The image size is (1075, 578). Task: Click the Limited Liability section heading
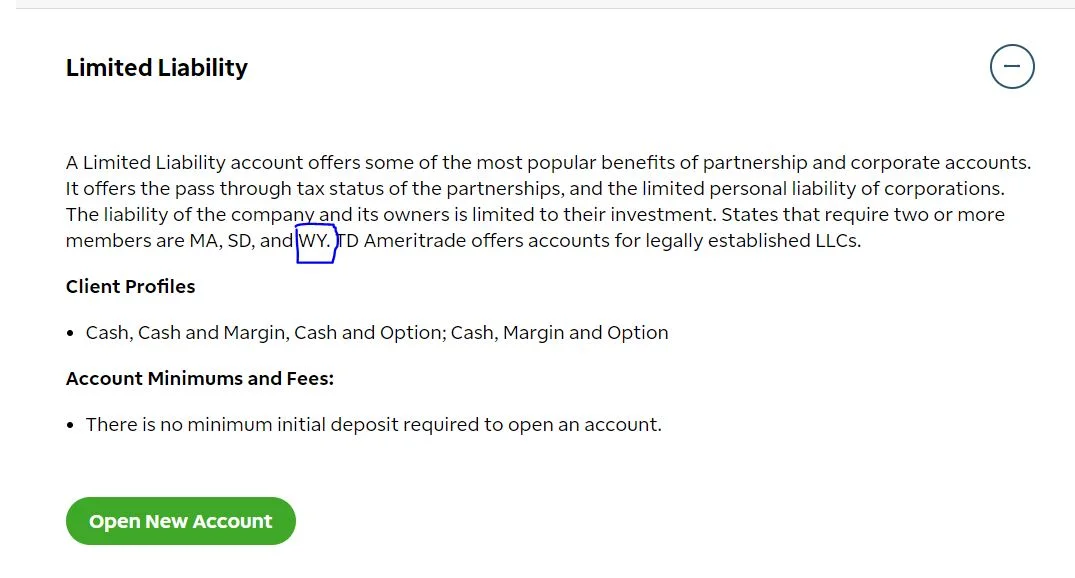click(156, 68)
